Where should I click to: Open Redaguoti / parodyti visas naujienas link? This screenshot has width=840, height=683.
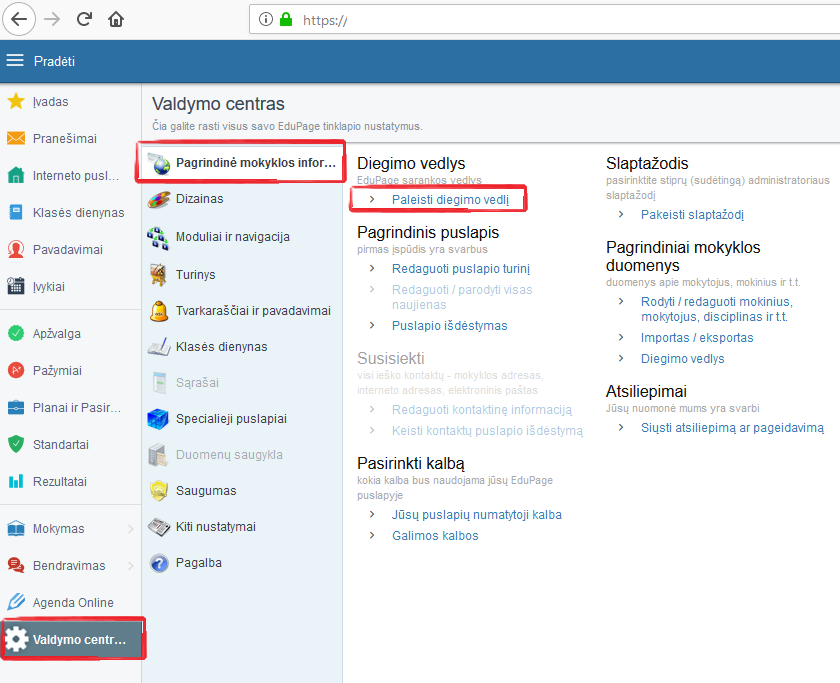(x=462, y=297)
